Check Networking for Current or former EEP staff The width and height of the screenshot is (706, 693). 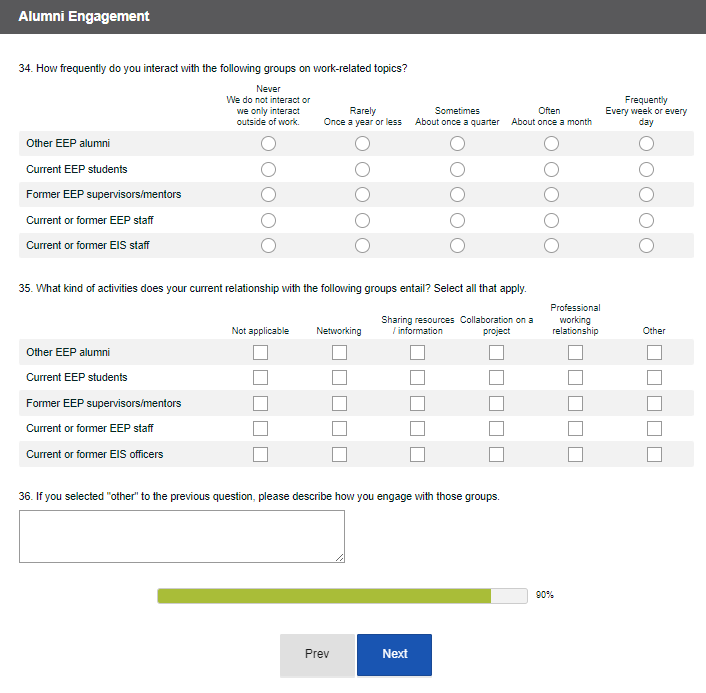pyautogui.click(x=339, y=428)
